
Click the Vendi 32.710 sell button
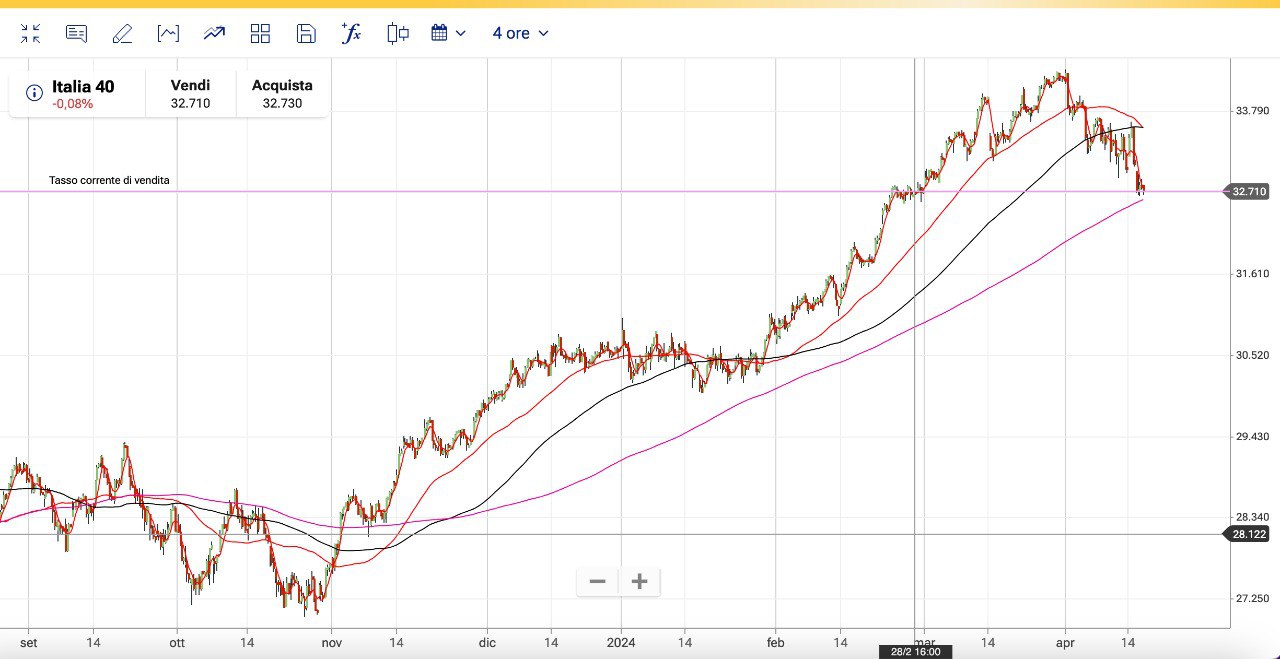coord(190,94)
